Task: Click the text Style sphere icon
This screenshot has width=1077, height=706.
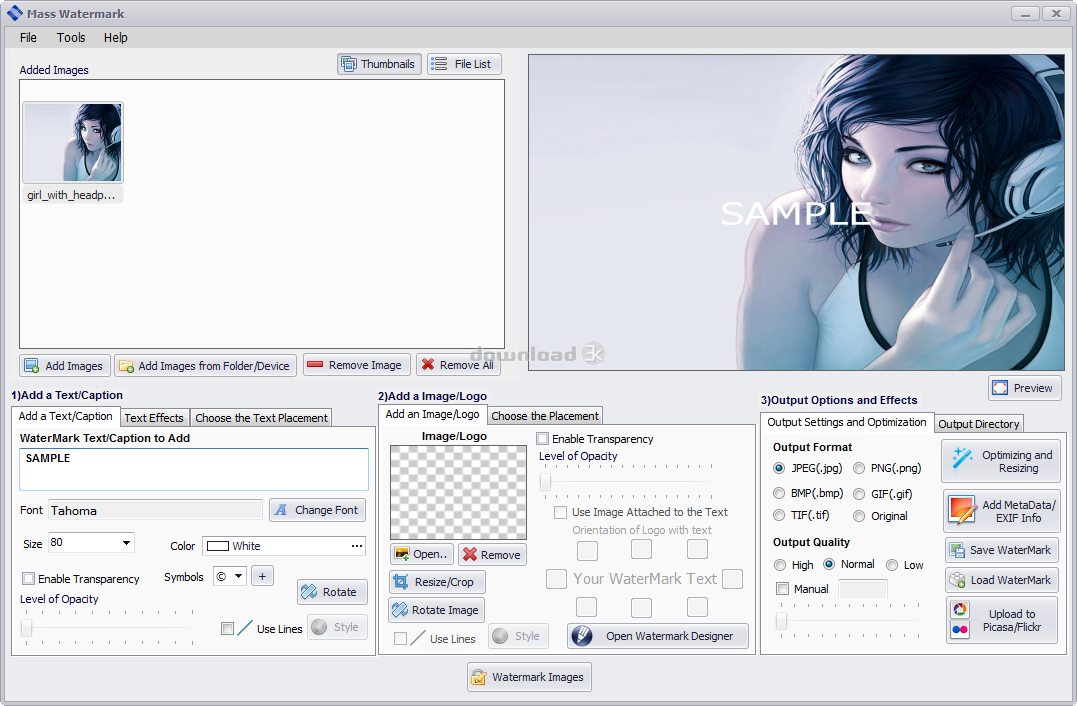Action: pos(319,627)
